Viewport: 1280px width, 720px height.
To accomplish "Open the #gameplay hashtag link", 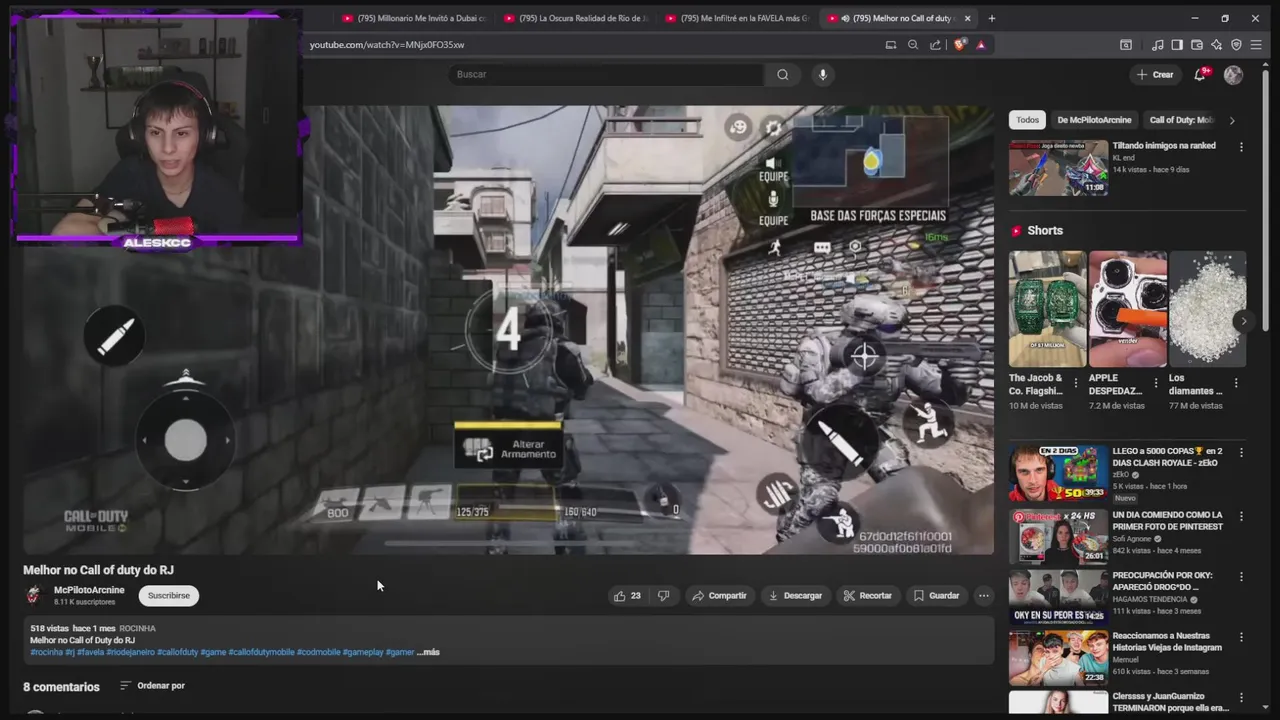I will point(363,652).
